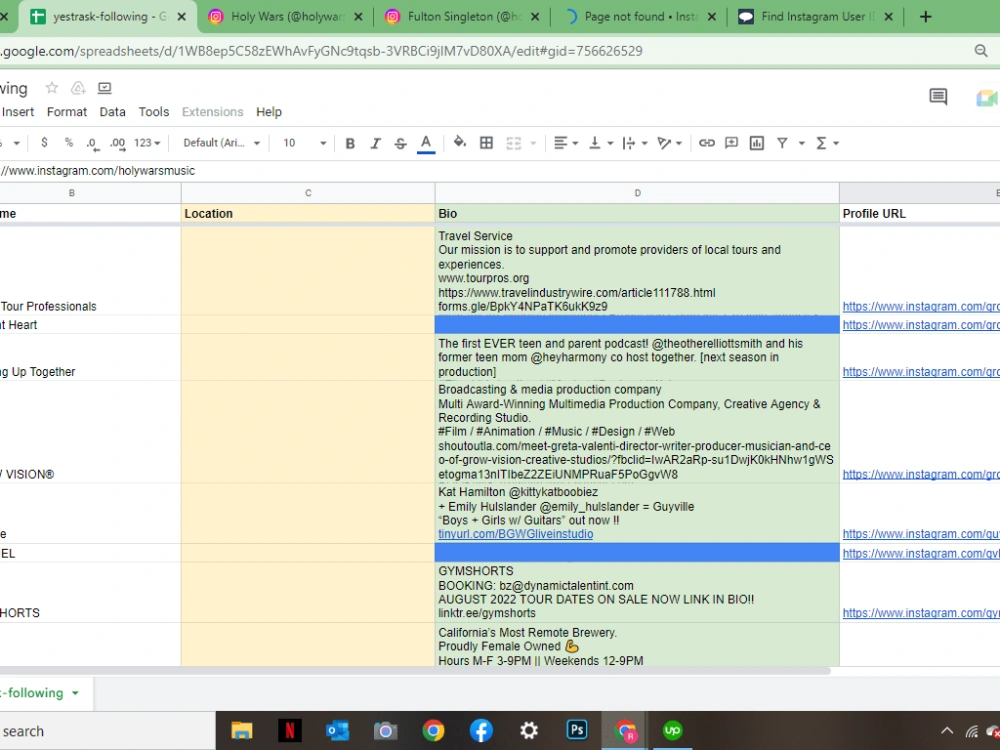The width and height of the screenshot is (1000, 750).
Task: Insert a comment from toolbar
Action: pos(732,143)
